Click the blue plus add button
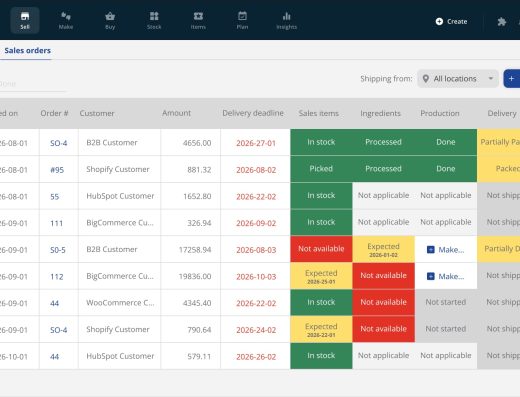Viewport: 520px width, 397px height. point(512,79)
